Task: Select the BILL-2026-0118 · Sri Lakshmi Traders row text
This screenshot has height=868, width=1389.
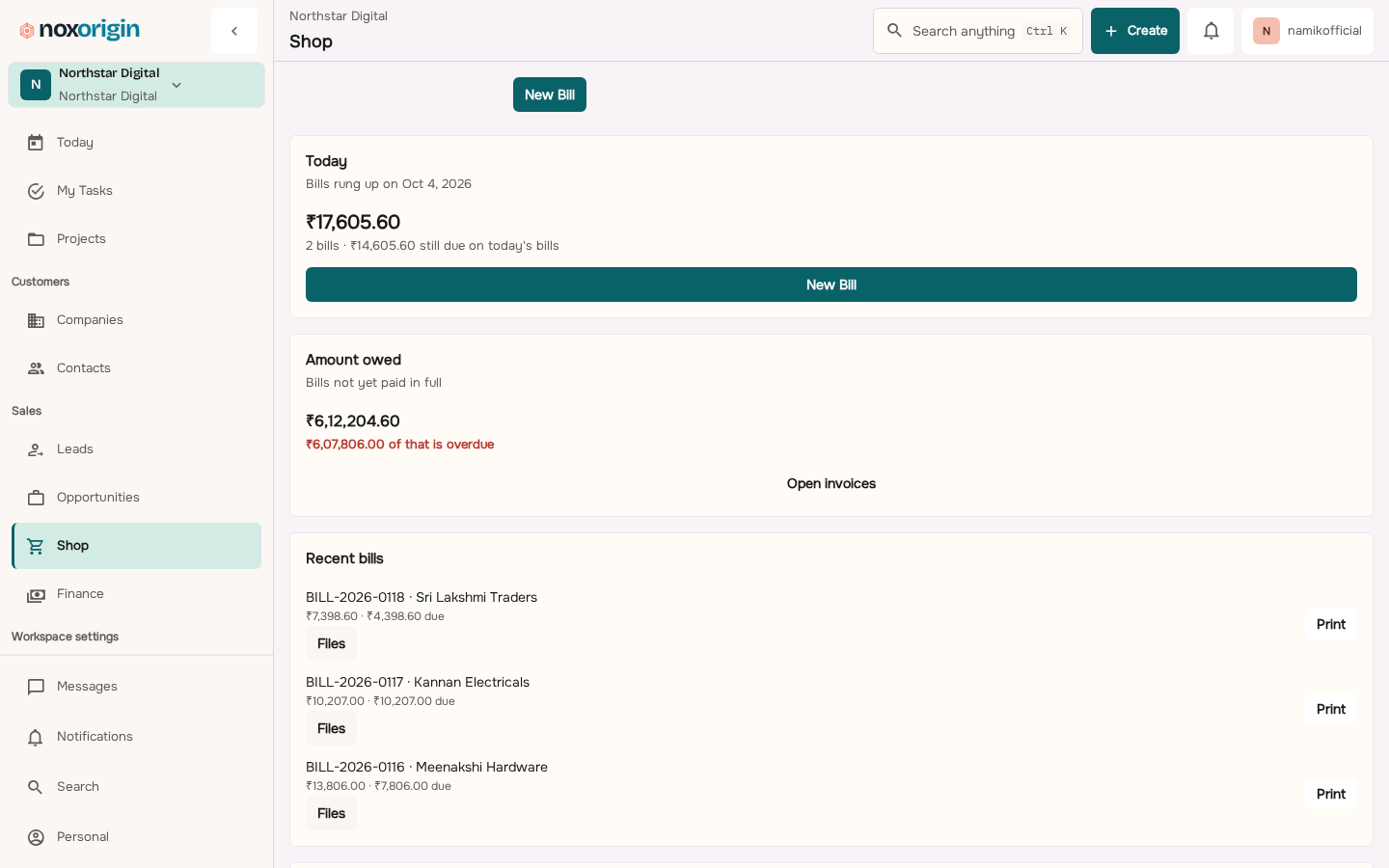Action: pos(422,597)
